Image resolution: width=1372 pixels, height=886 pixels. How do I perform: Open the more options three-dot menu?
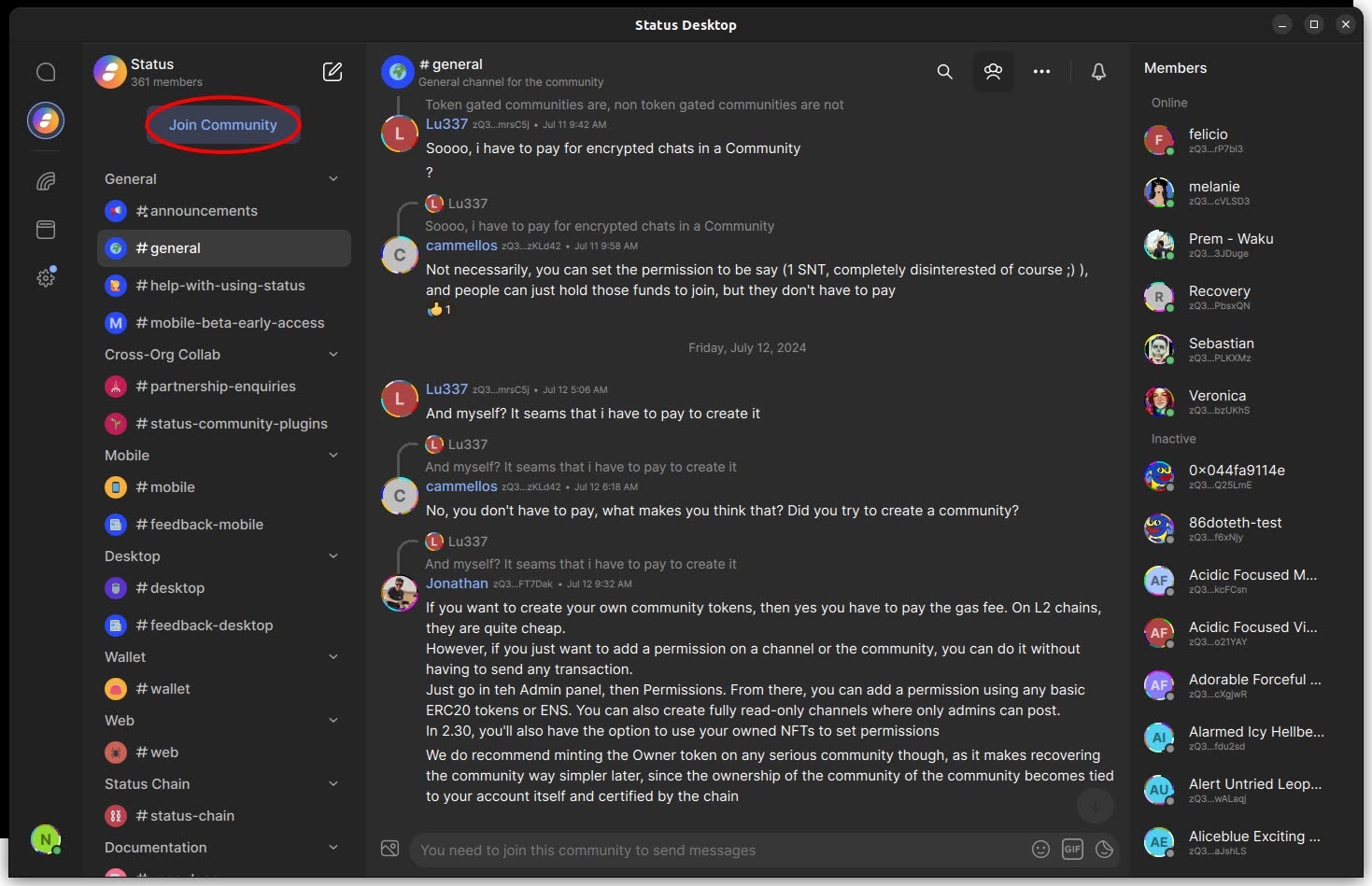pos(1042,72)
